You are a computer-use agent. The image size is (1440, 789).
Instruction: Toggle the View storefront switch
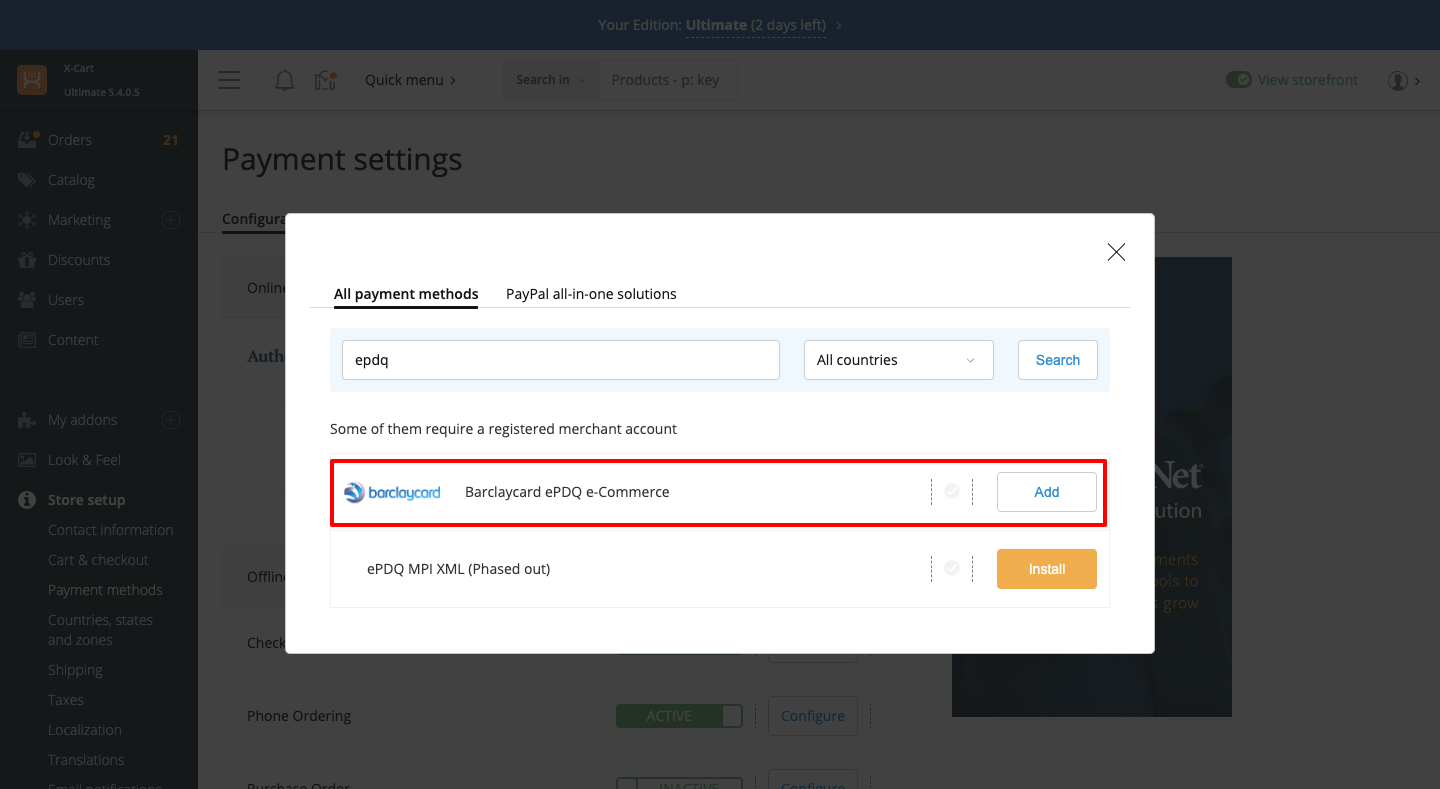pyautogui.click(x=1239, y=80)
